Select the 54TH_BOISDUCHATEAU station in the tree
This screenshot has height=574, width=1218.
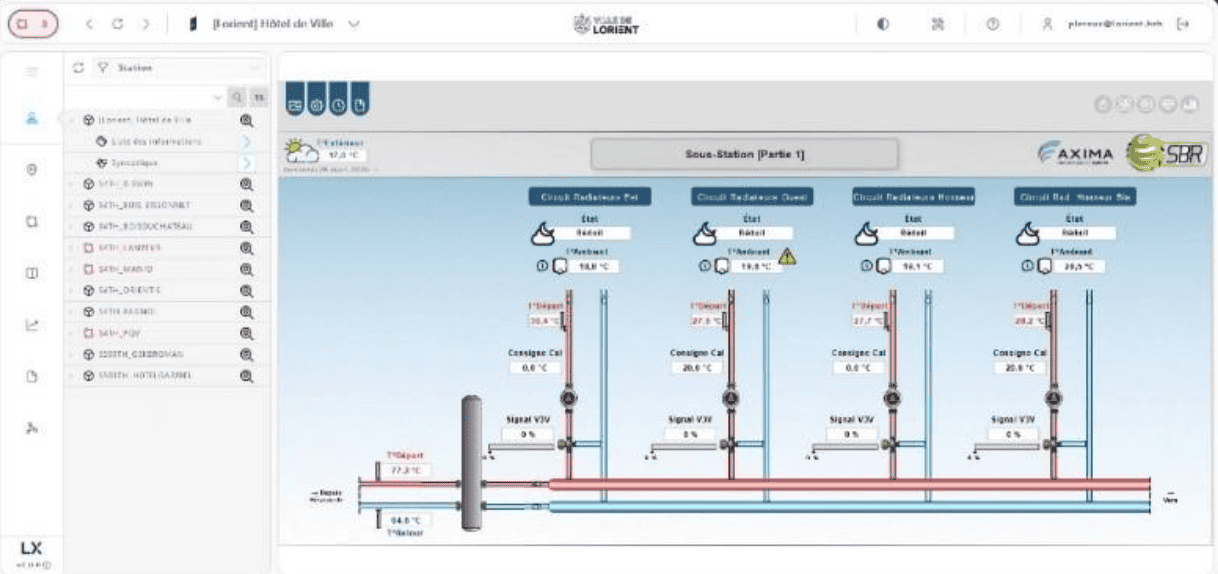click(x=145, y=226)
